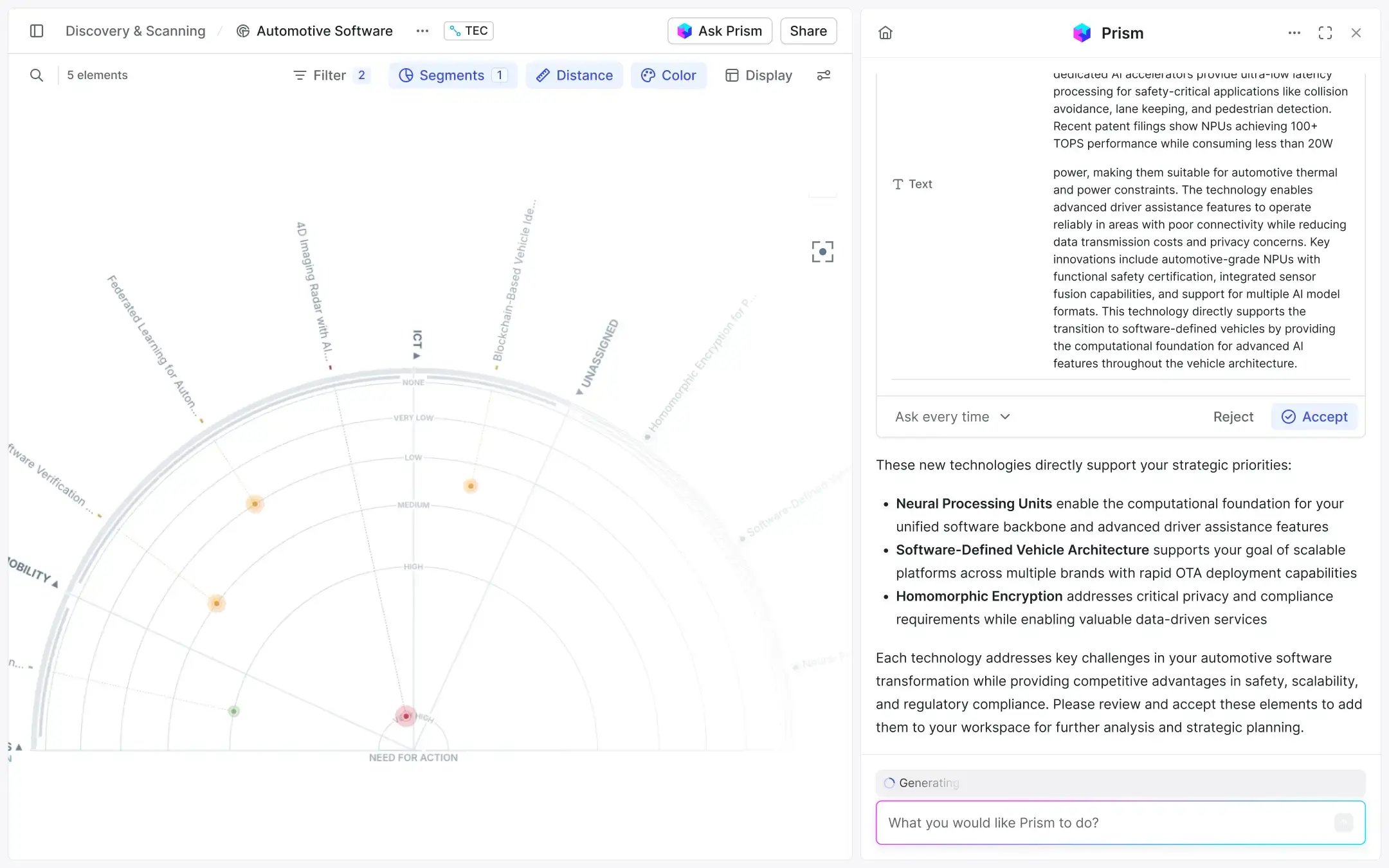Click the Filter count badge 2
1389x868 pixels.
coord(361,75)
